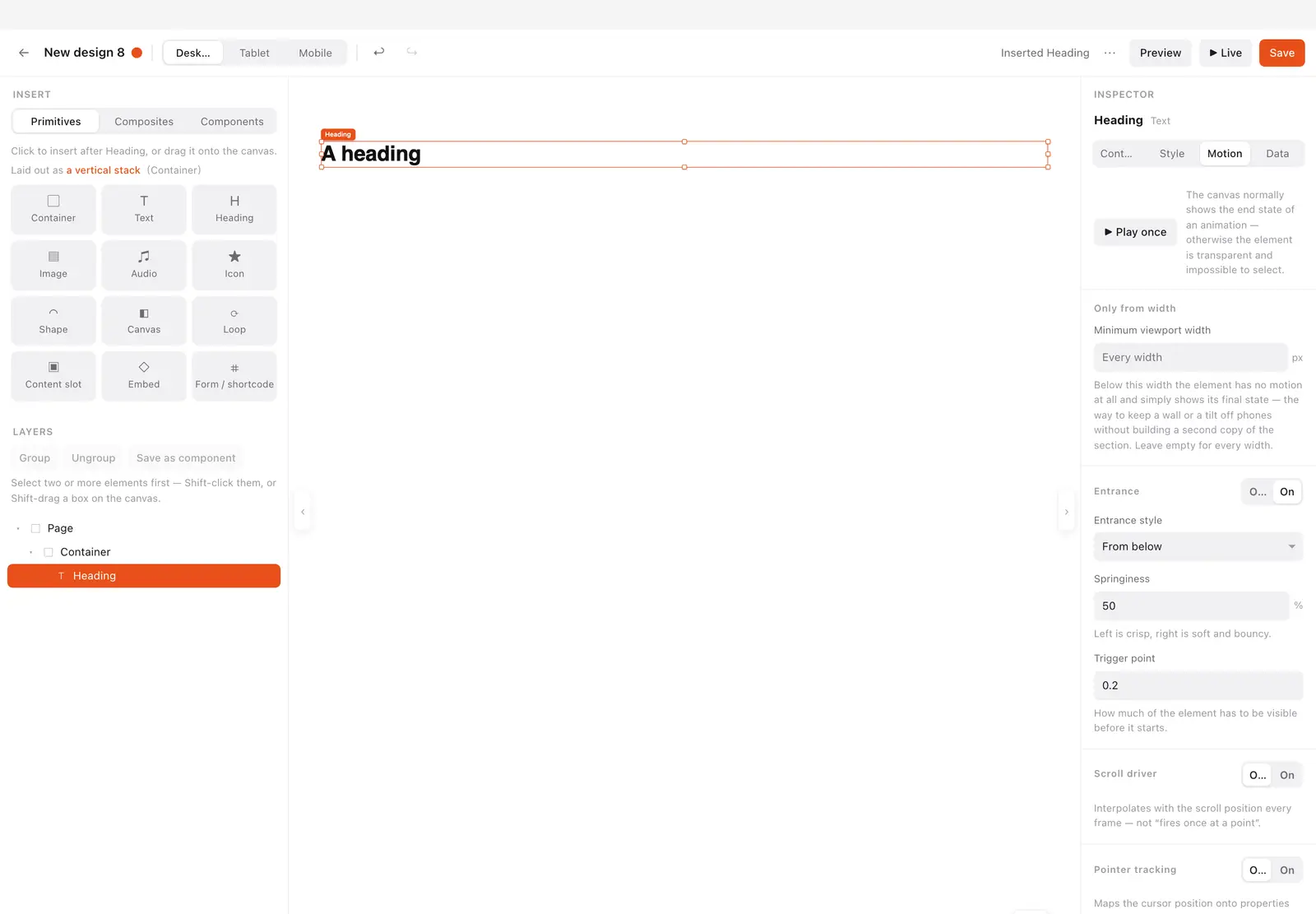Collapse the Page layer tree node
The width and height of the screenshot is (1316, 914).
click(18, 528)
